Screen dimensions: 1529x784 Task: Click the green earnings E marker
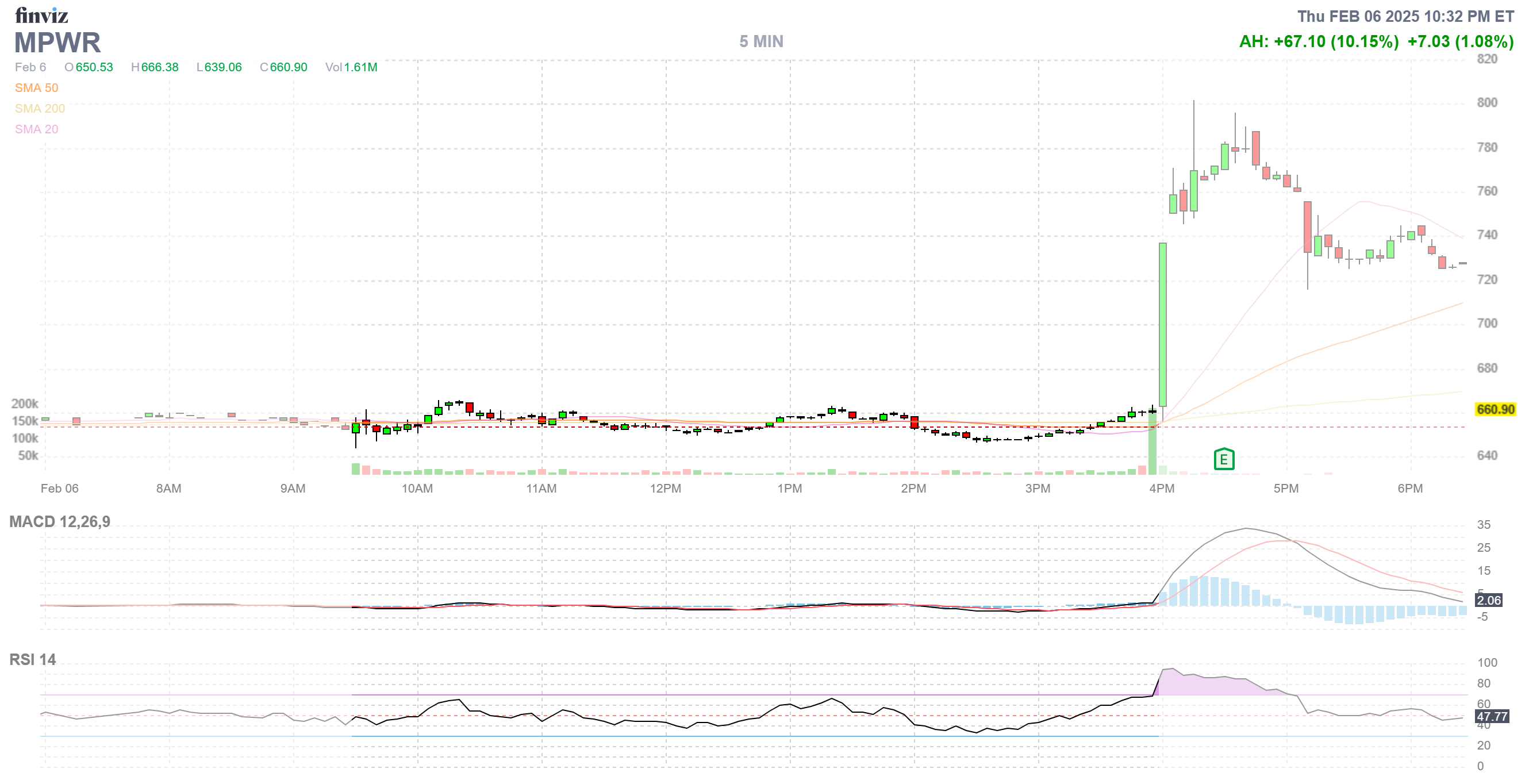tap(1223, 459)
